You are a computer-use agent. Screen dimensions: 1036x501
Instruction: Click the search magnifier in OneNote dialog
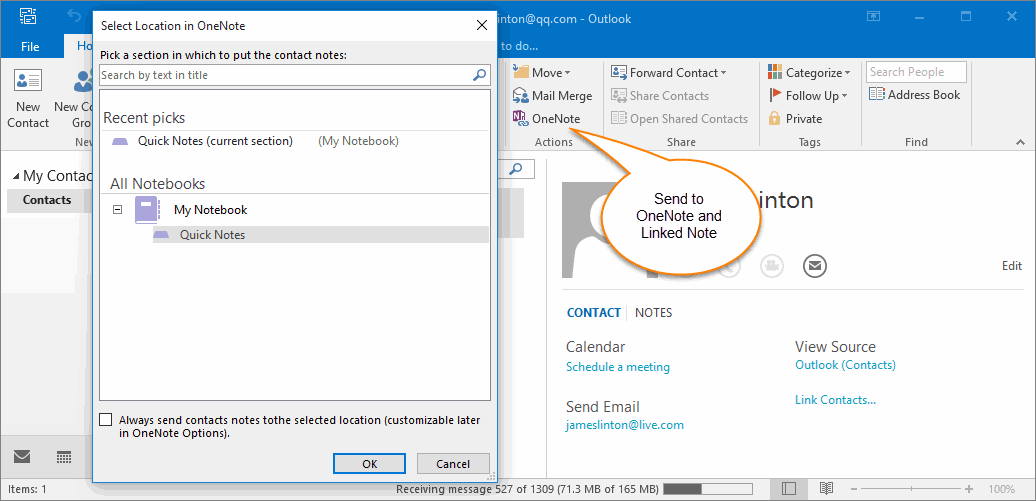tap(480, 75)
